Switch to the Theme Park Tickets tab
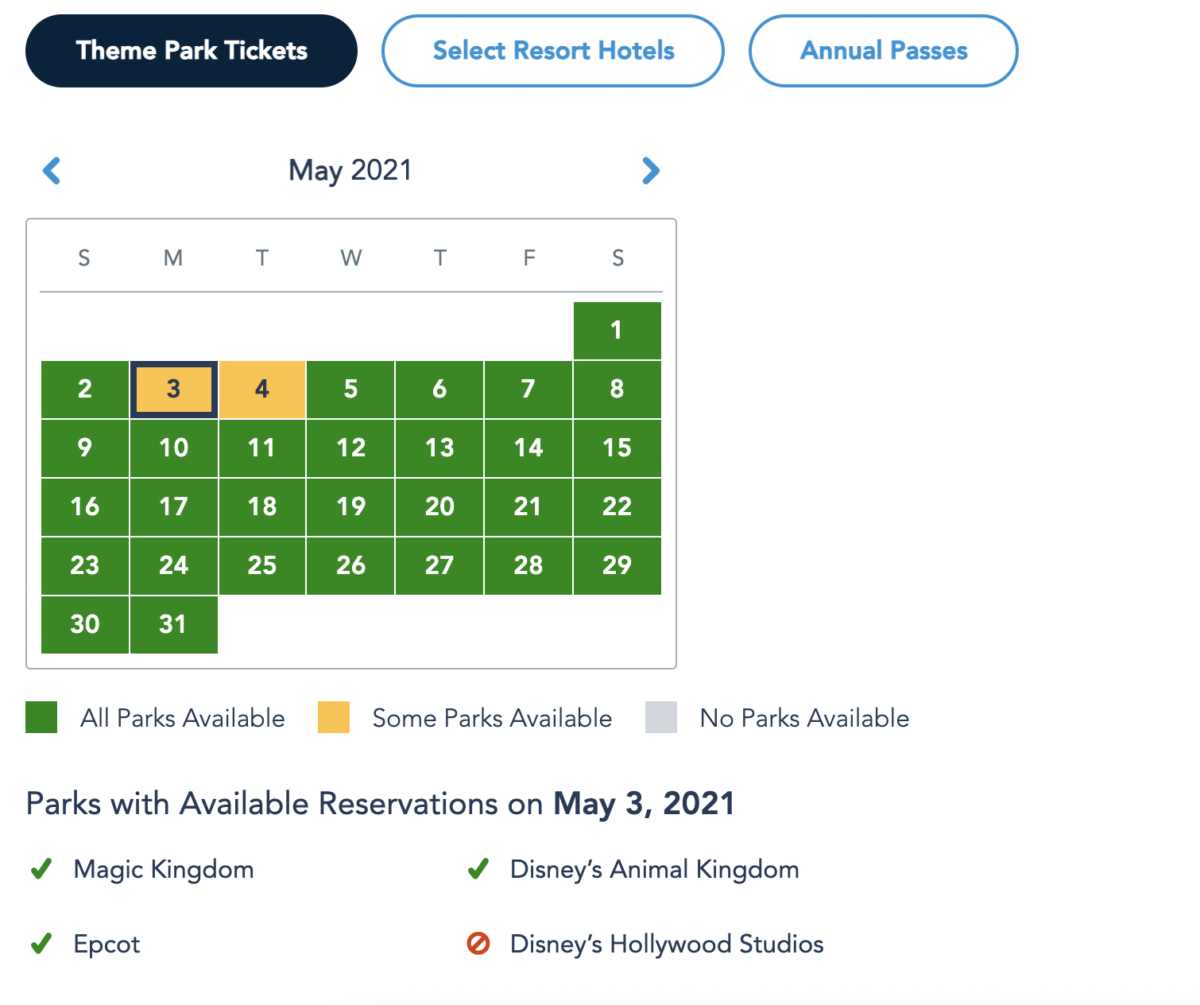The height and width of the screenshot is (1005, 1200). coord(192,51)
